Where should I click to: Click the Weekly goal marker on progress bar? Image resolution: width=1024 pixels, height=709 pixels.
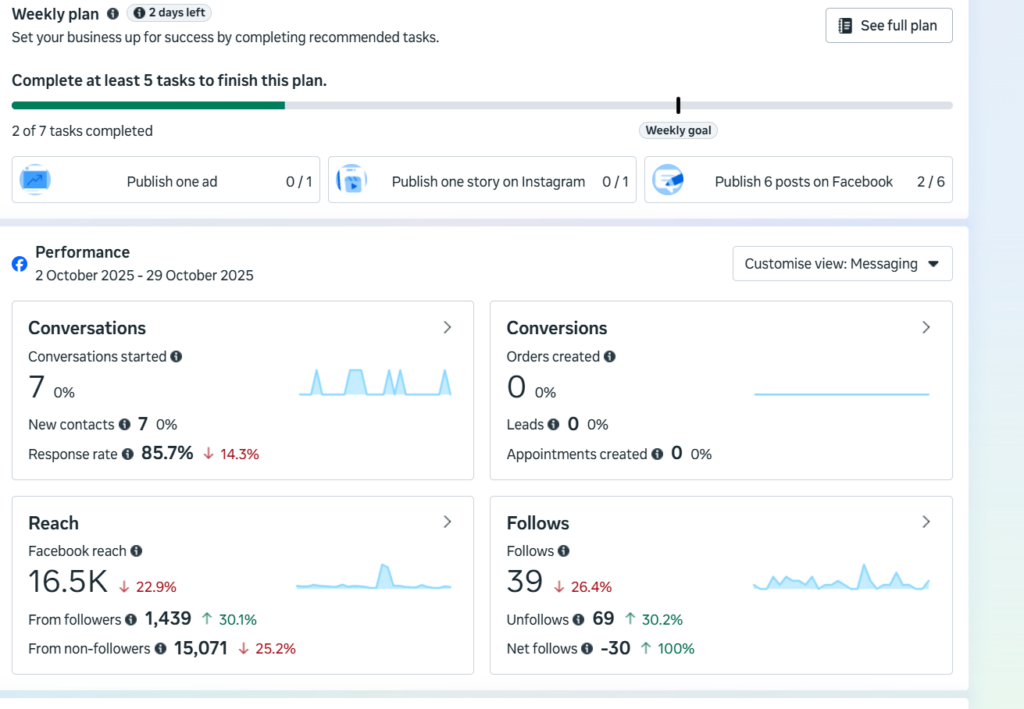679,105
